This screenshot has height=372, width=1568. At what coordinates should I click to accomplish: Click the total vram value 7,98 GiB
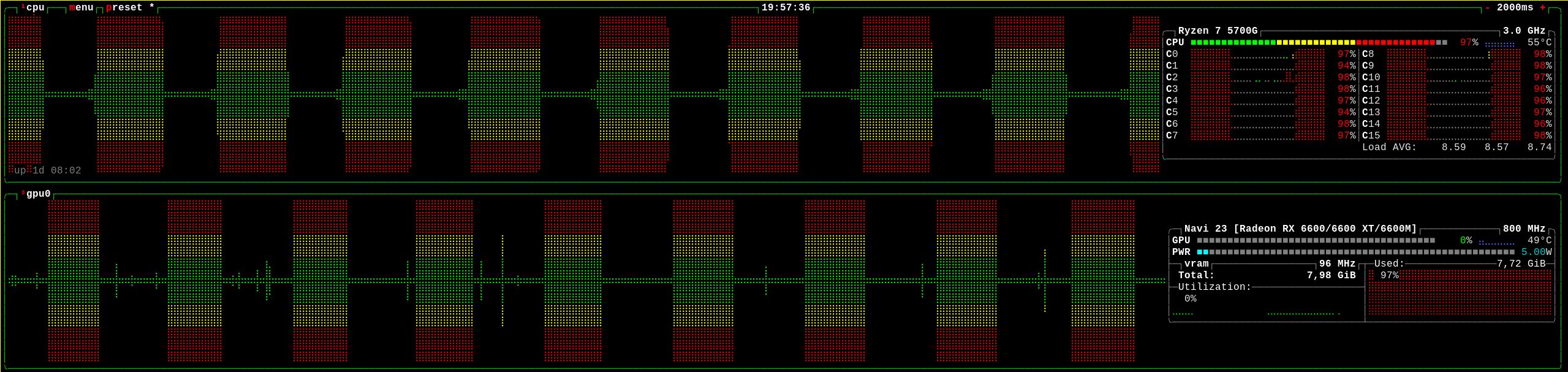[1331, 275]
